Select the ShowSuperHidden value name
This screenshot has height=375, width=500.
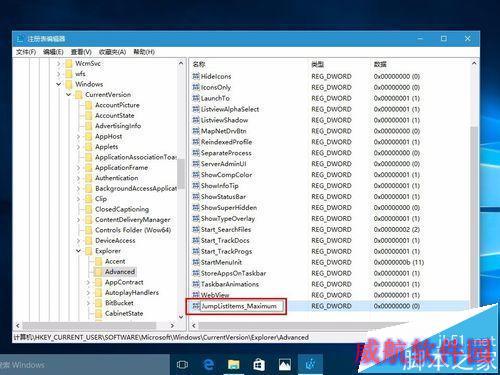click(229, 208)
